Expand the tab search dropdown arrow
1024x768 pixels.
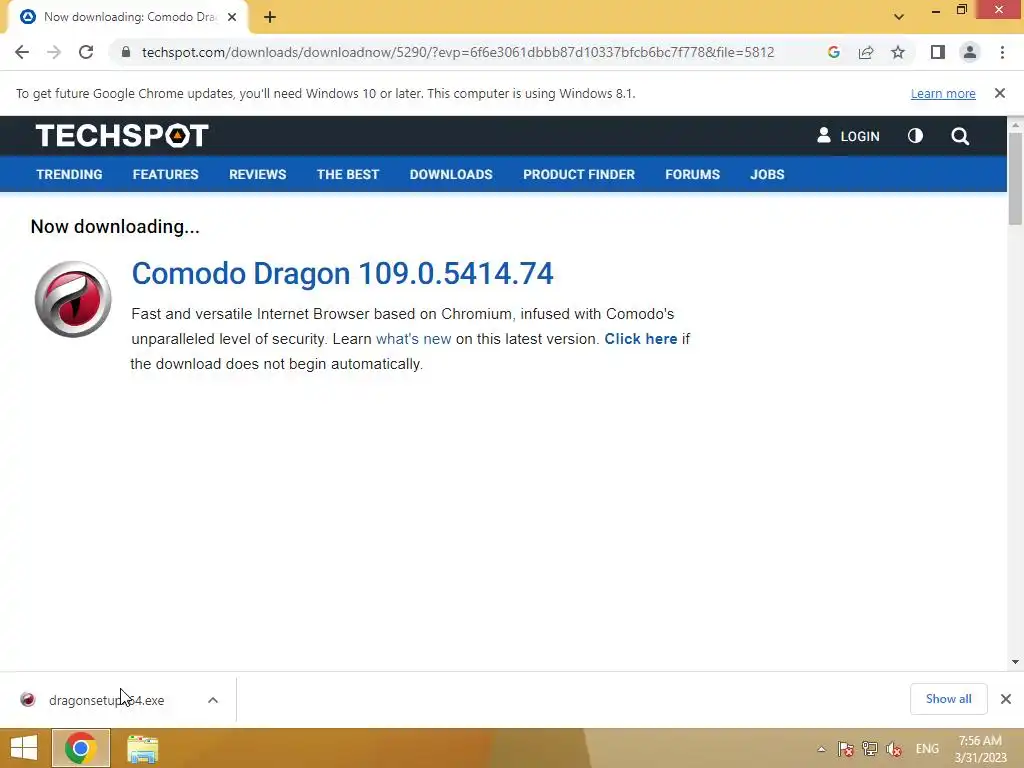(x=899, y=17)
